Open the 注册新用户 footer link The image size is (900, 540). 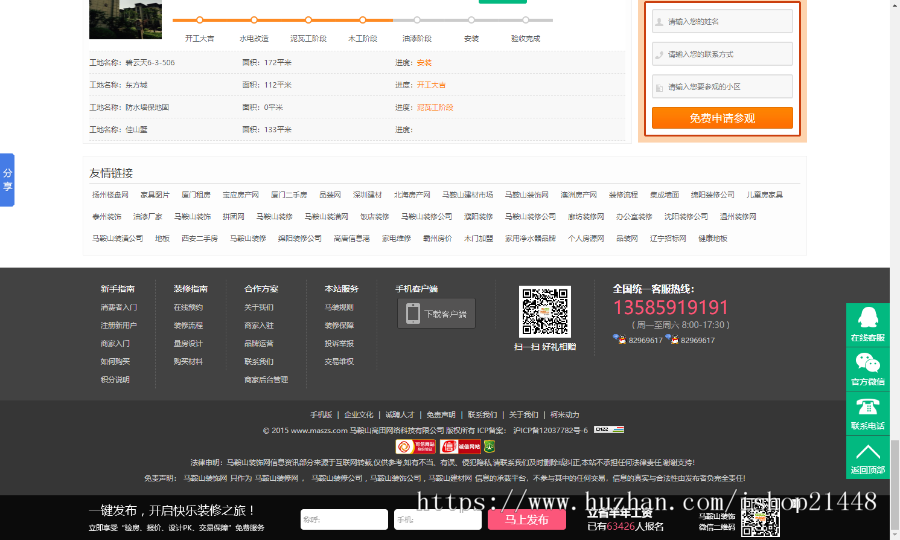[119, 325]
